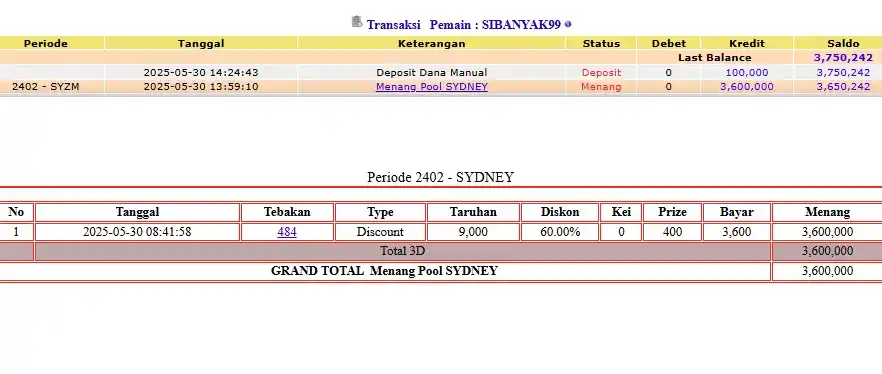Screen dimensions: 882x374
Task: Open the Menang Pool SYDNEY link
Action: click(431, 87)
